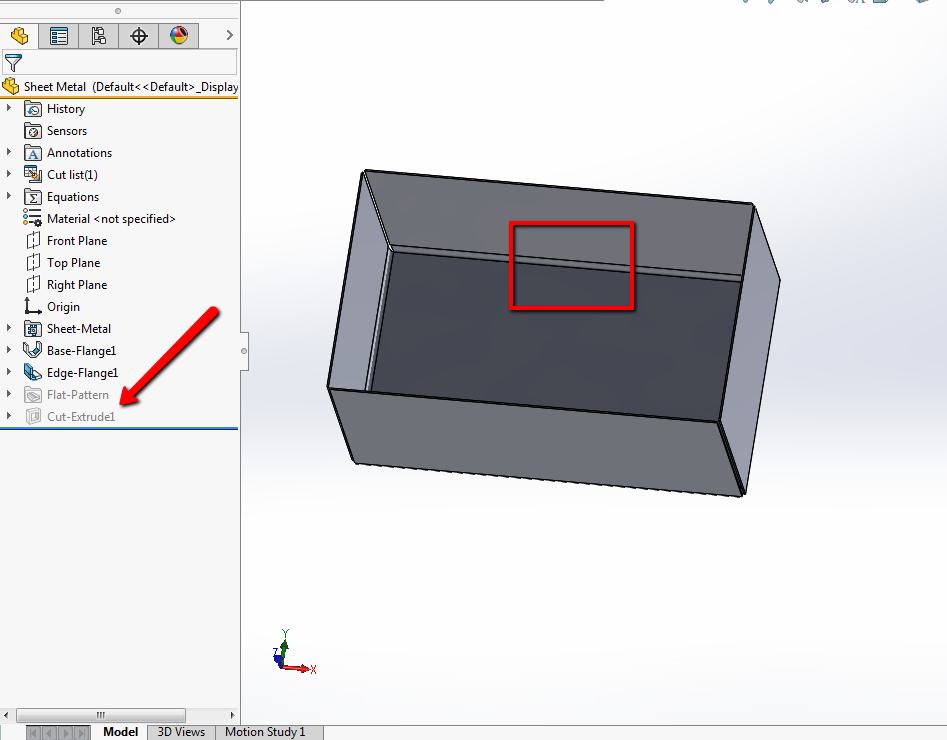
Task: Switch to the Model tab
Action: (120, 732)
